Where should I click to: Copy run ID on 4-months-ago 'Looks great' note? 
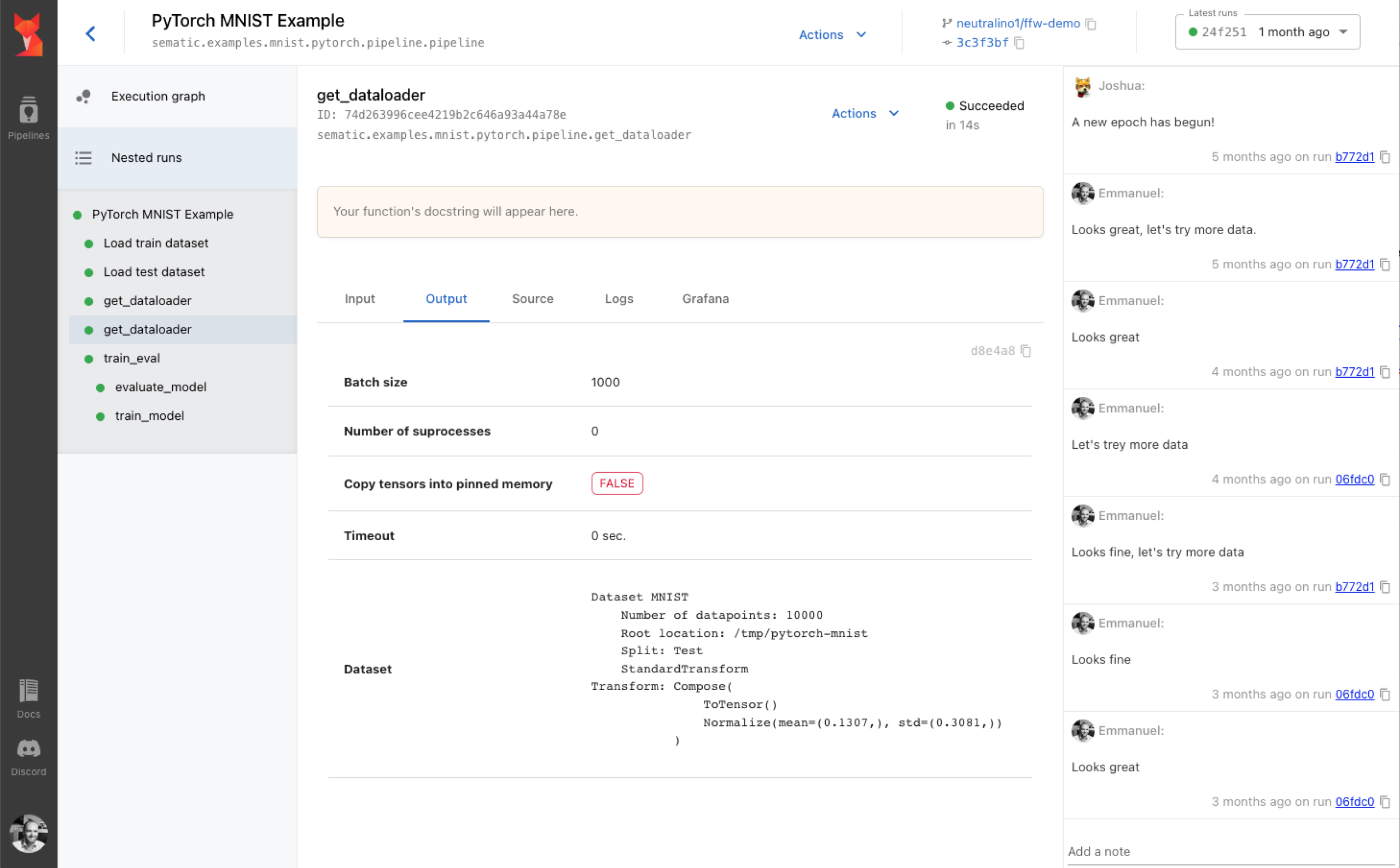pyautogui.click(x=1385, y=372)
